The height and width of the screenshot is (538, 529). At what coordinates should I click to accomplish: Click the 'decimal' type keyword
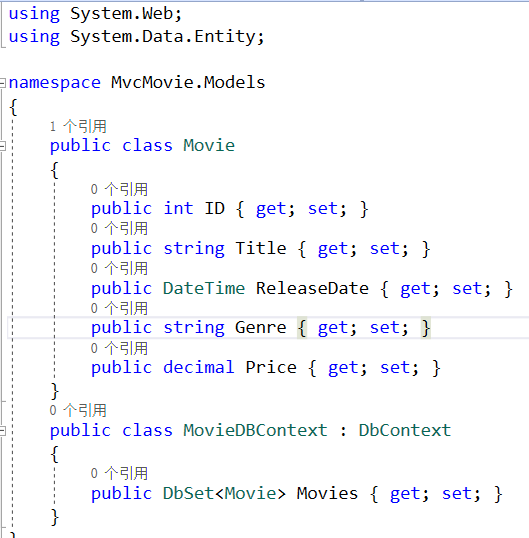click(x=199, y=367)
